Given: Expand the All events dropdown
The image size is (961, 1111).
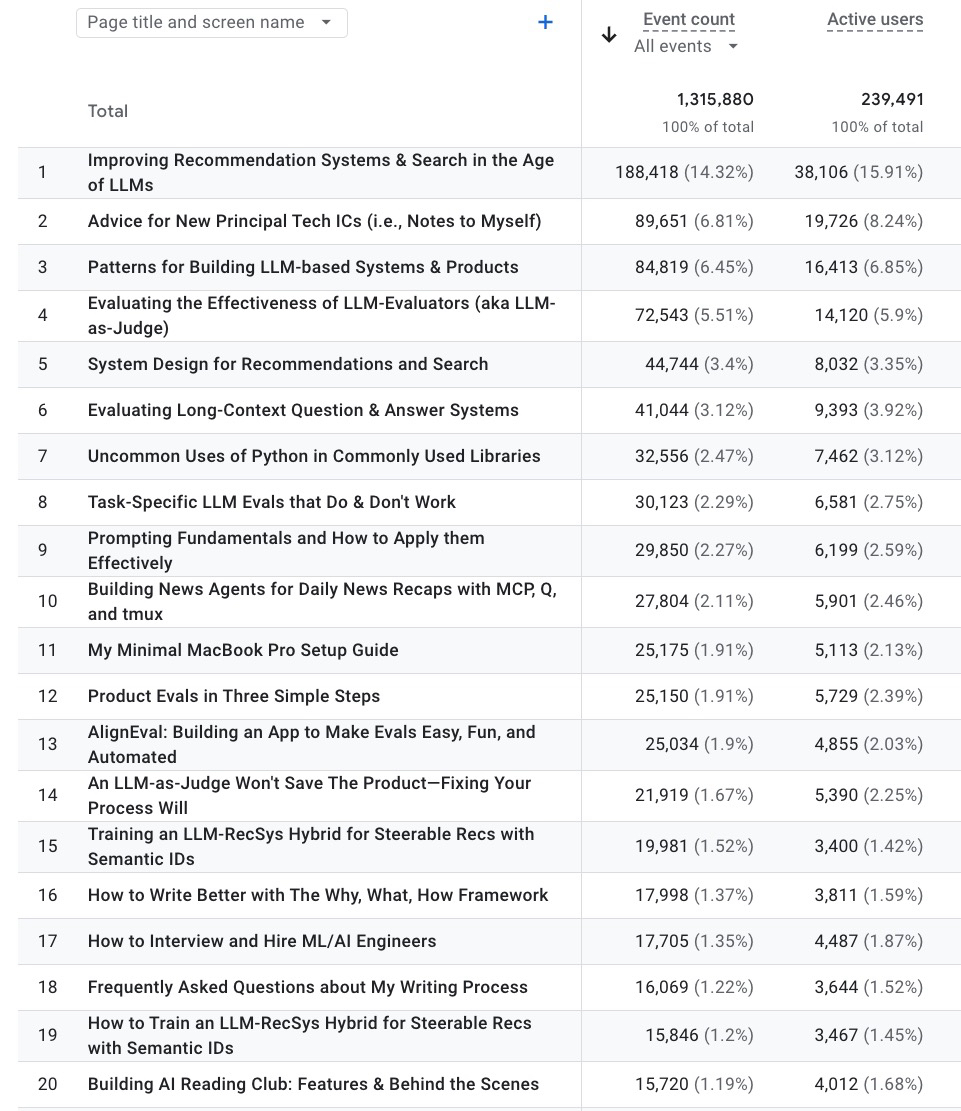Looking at the screenshot, I should click(686, 46).
